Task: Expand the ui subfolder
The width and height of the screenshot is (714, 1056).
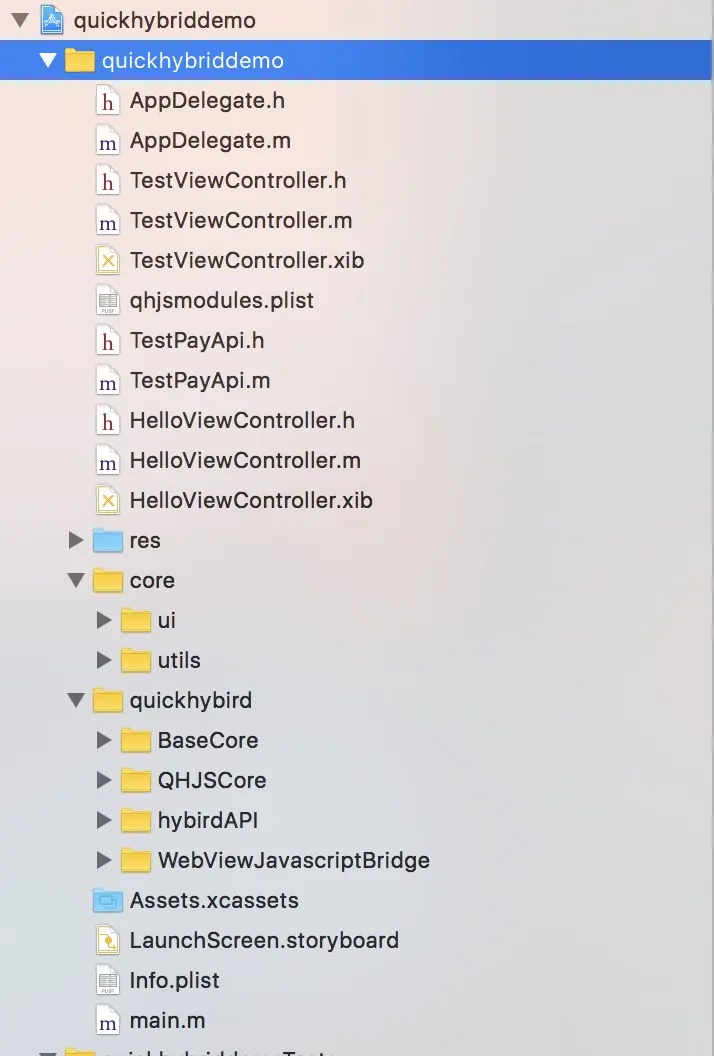Action: coord(104,620)
